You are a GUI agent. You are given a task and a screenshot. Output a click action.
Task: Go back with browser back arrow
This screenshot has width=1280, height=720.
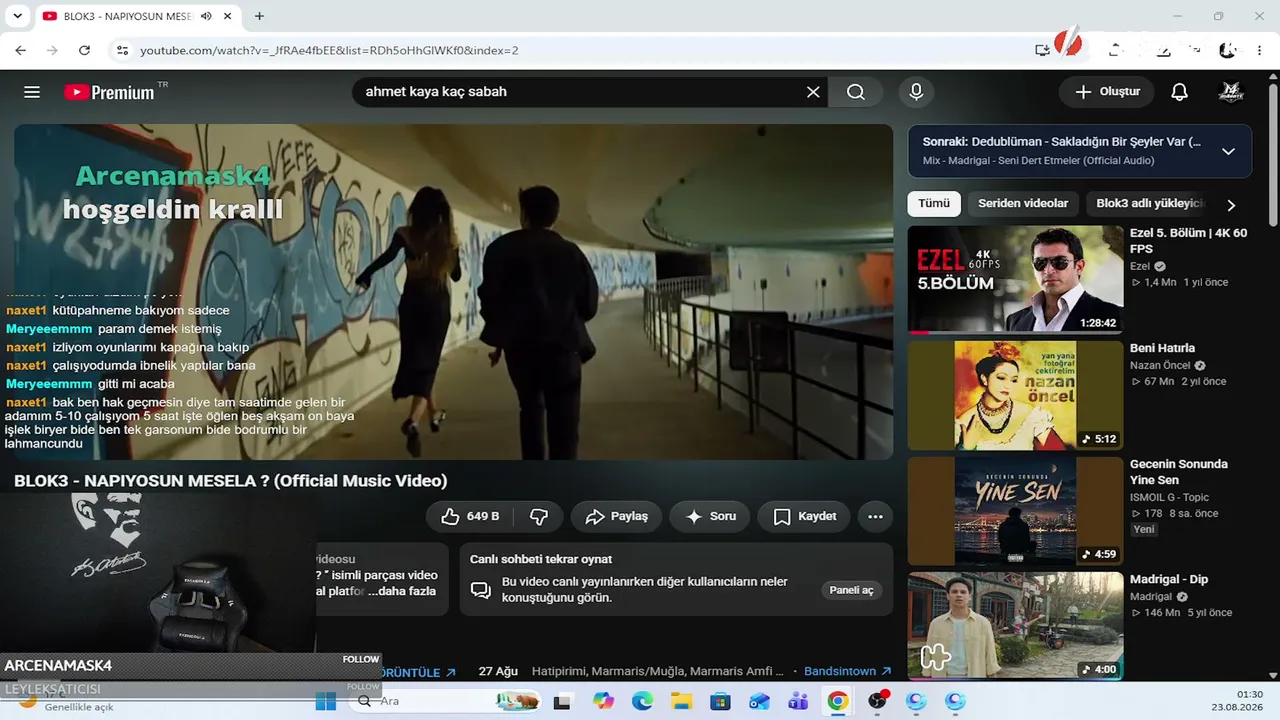click(21, 50)
